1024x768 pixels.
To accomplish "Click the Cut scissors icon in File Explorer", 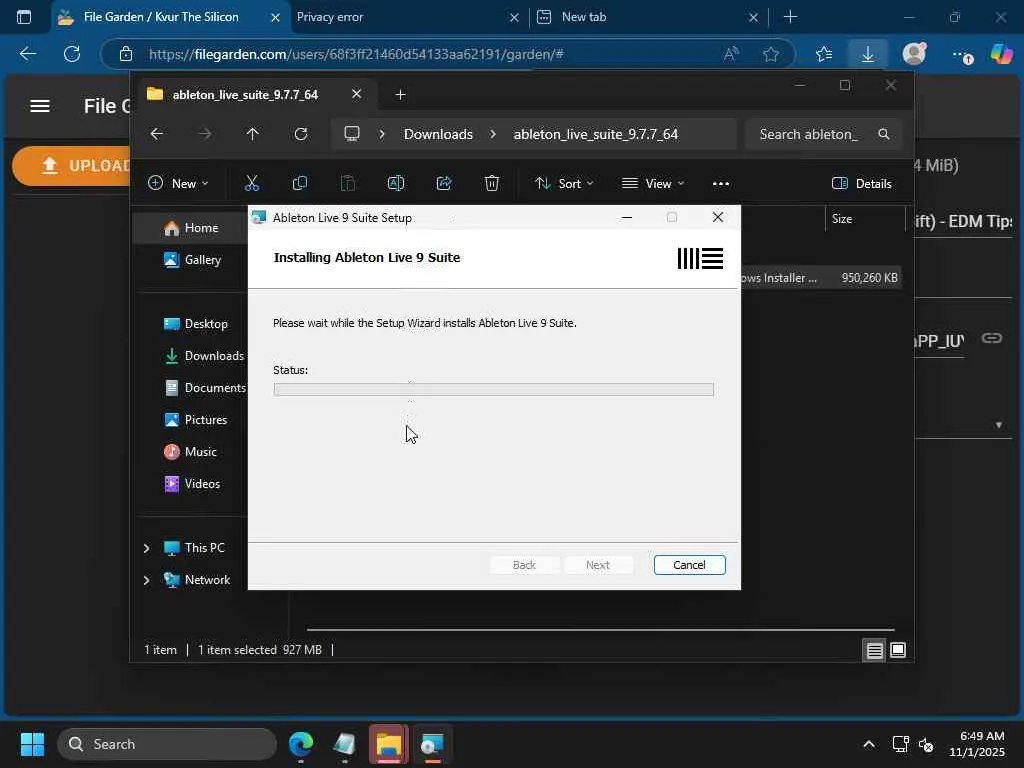I will (251, 184).
